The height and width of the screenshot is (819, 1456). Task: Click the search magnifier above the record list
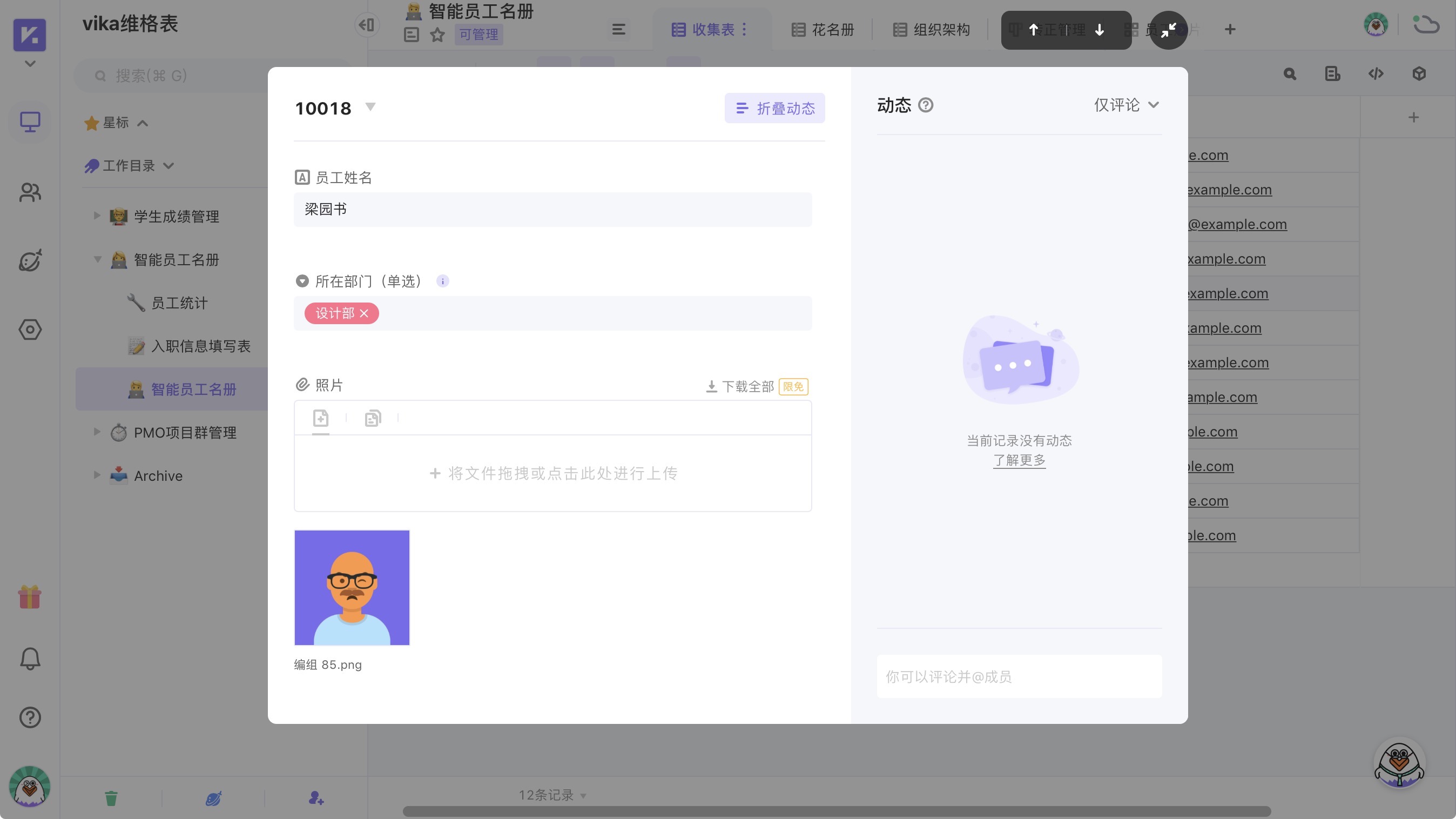[x=1289, y=74]
